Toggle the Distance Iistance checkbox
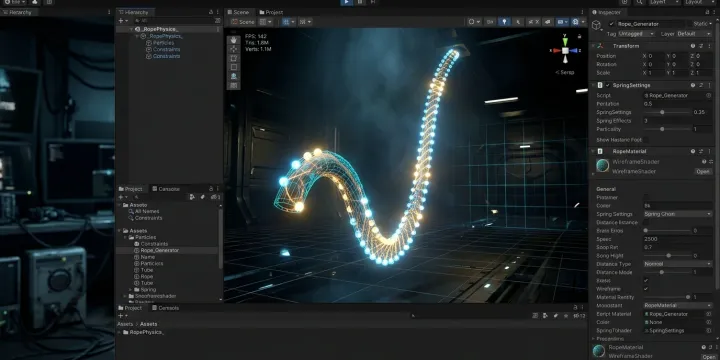 (x=646, y=222)
